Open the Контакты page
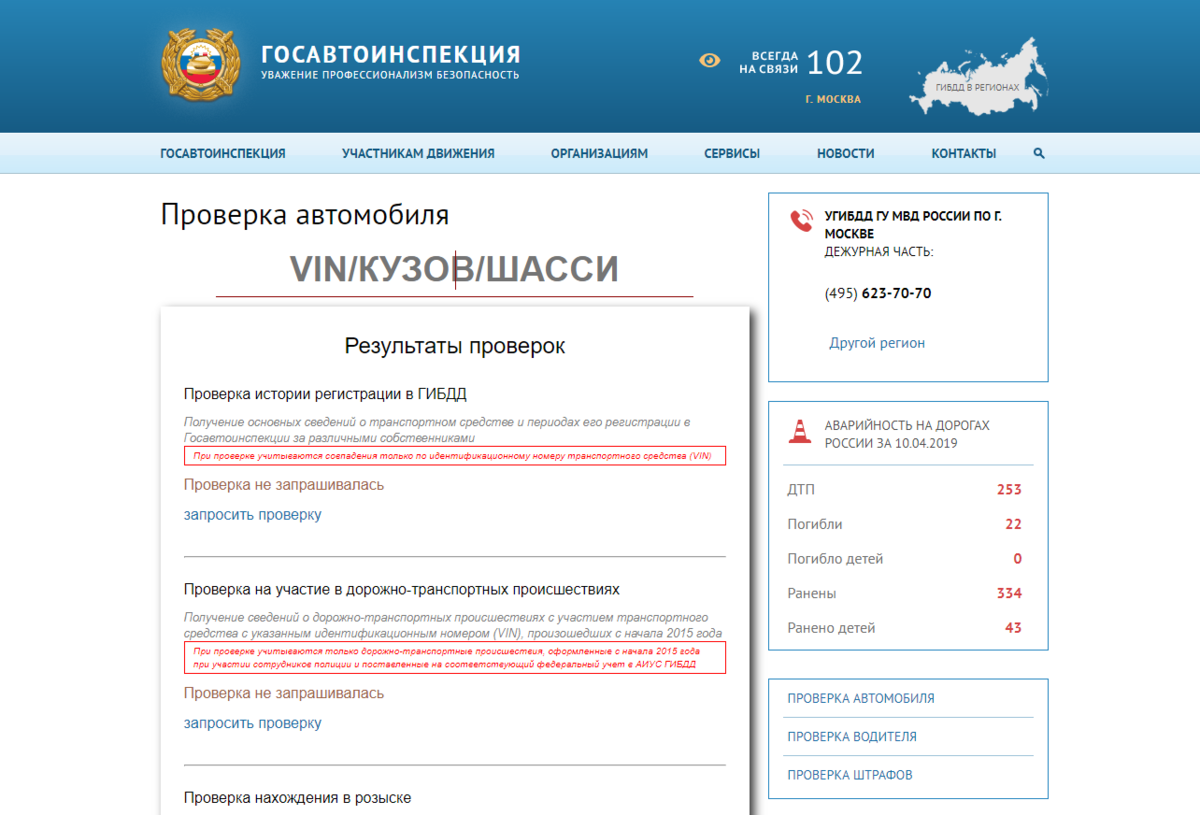 pos(963,153)
